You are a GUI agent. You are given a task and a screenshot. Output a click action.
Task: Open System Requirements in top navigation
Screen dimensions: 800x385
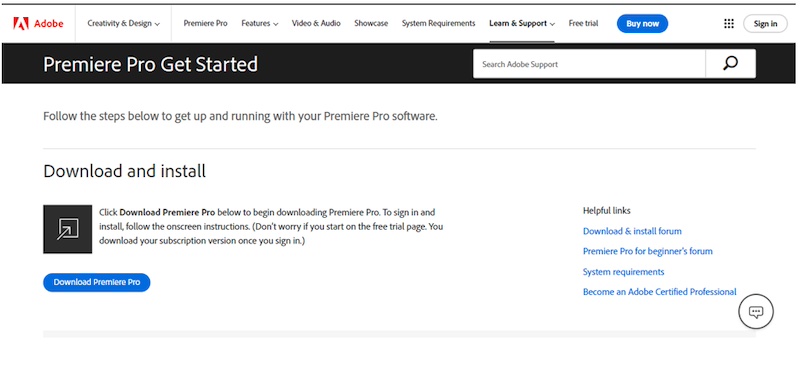pos(438,23)
